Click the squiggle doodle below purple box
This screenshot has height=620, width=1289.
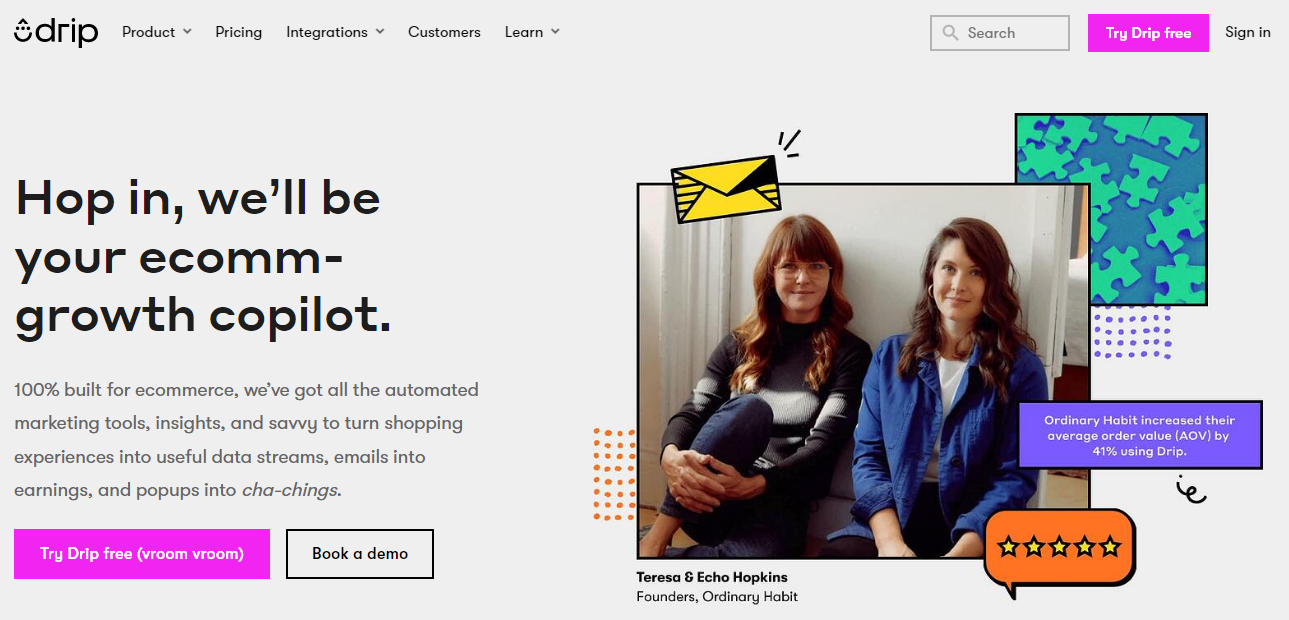tap(1191, 489)
